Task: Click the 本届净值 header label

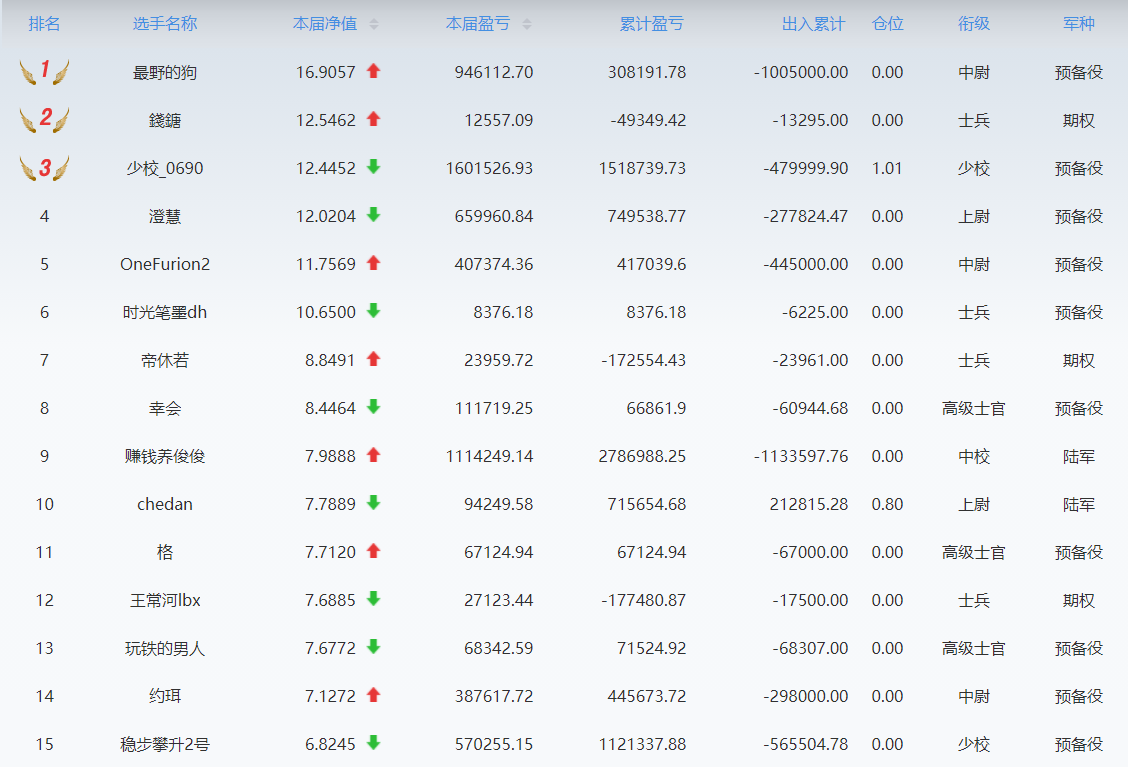Action: [325, 24]
